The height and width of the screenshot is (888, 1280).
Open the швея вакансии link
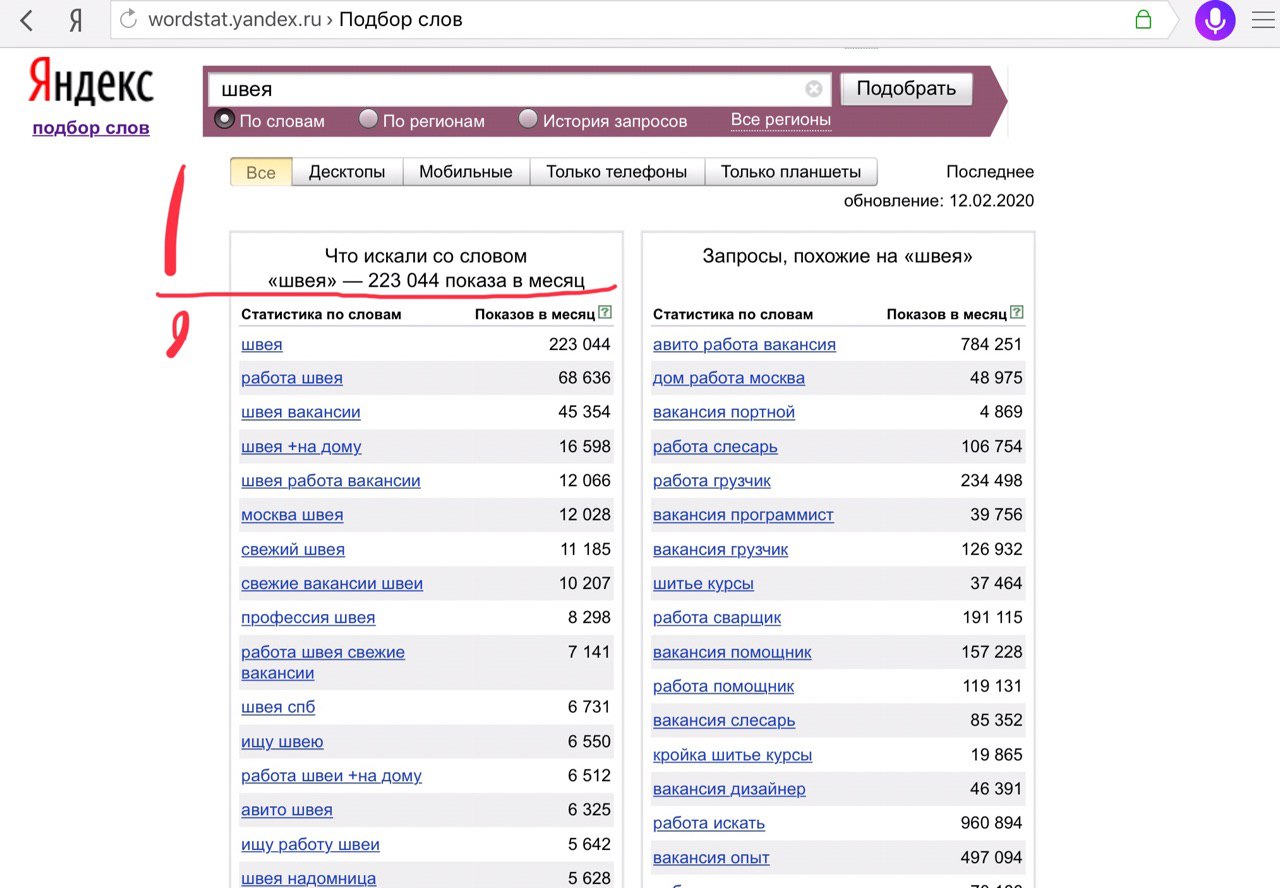click(x=301, y=413)
